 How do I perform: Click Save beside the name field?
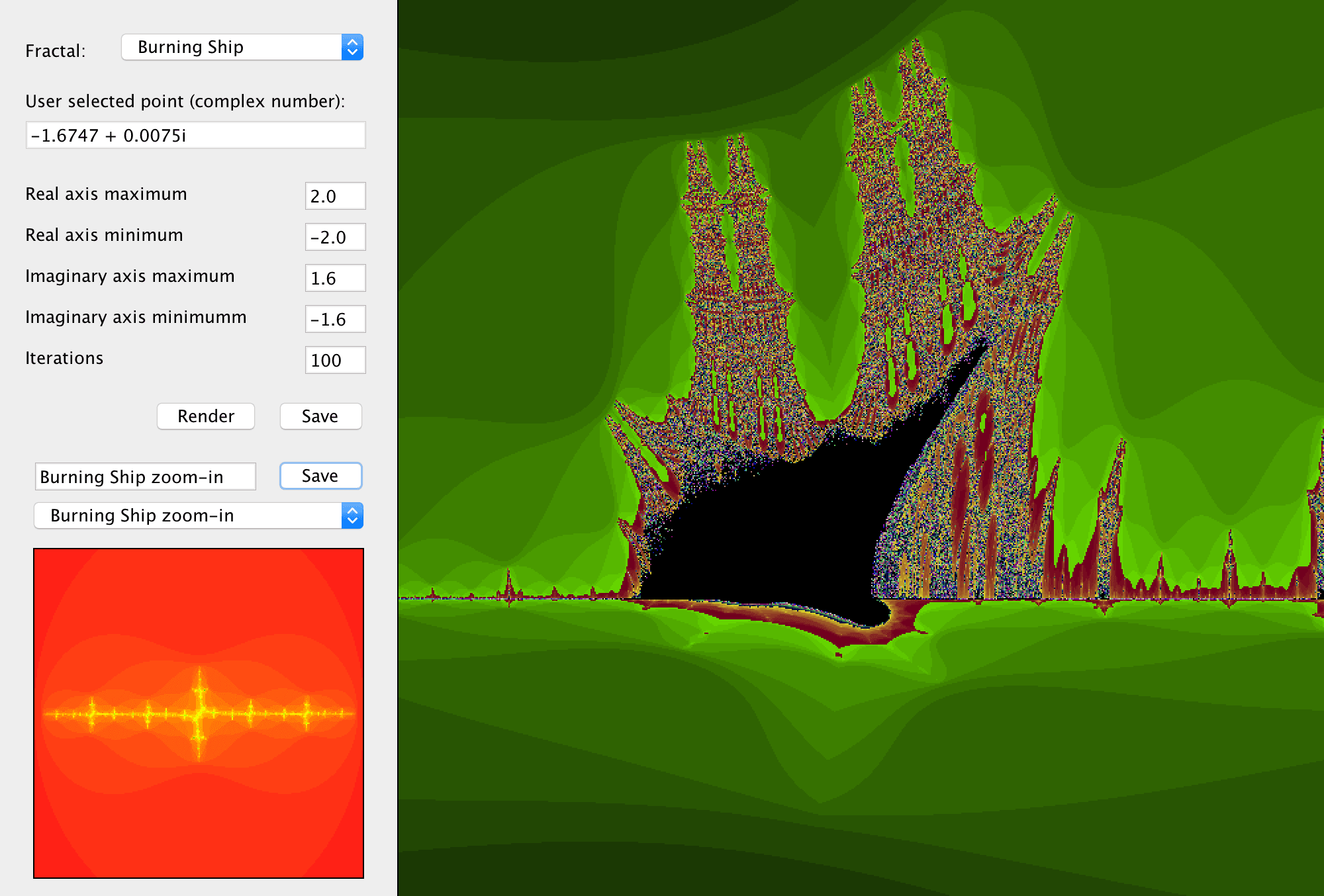click(x=320, y=476)
